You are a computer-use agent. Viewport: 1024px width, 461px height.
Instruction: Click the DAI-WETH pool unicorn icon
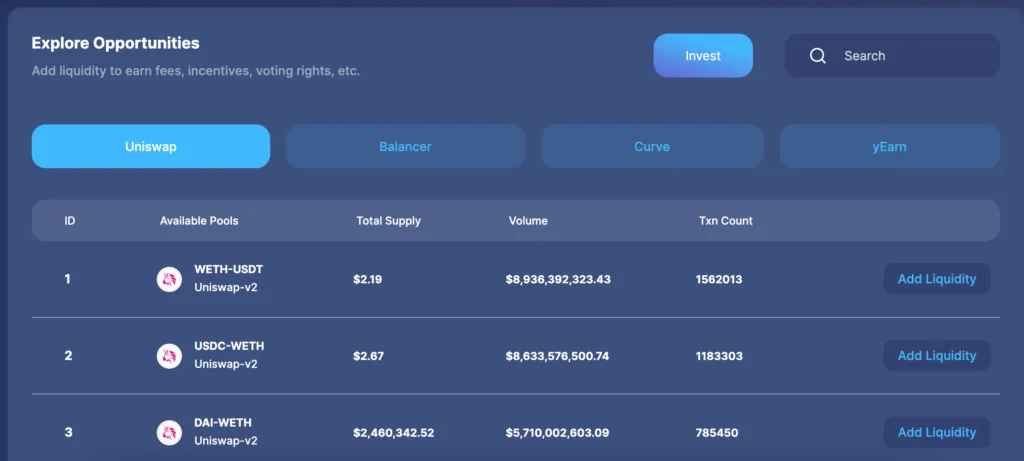169,433
